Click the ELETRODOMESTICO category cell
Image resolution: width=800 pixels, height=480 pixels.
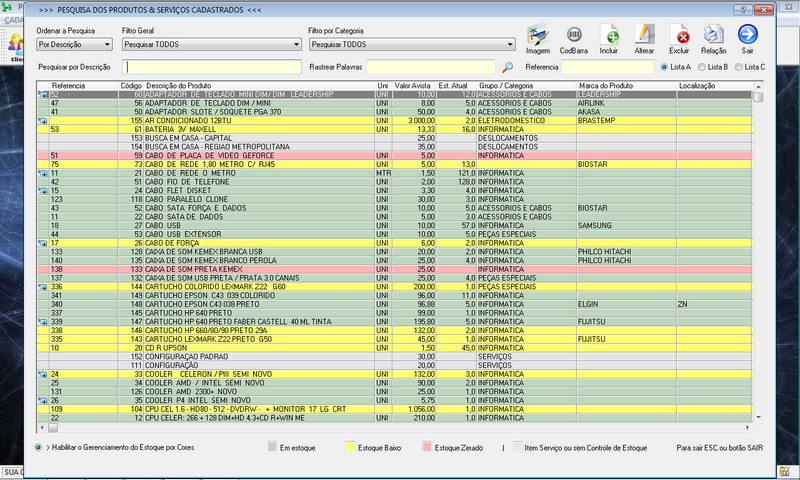[527, 121]
